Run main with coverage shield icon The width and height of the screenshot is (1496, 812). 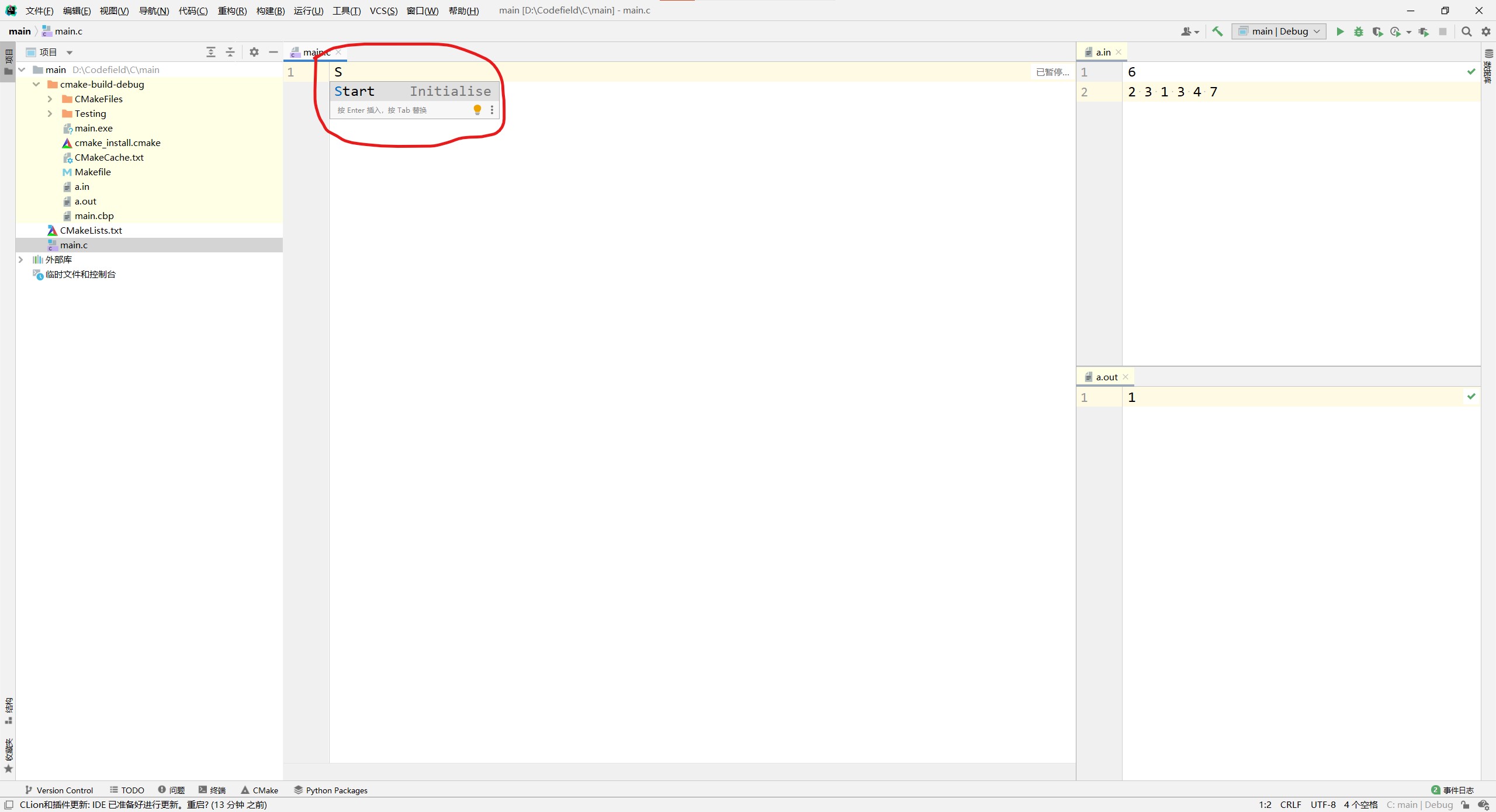[x=1377, y=32]
